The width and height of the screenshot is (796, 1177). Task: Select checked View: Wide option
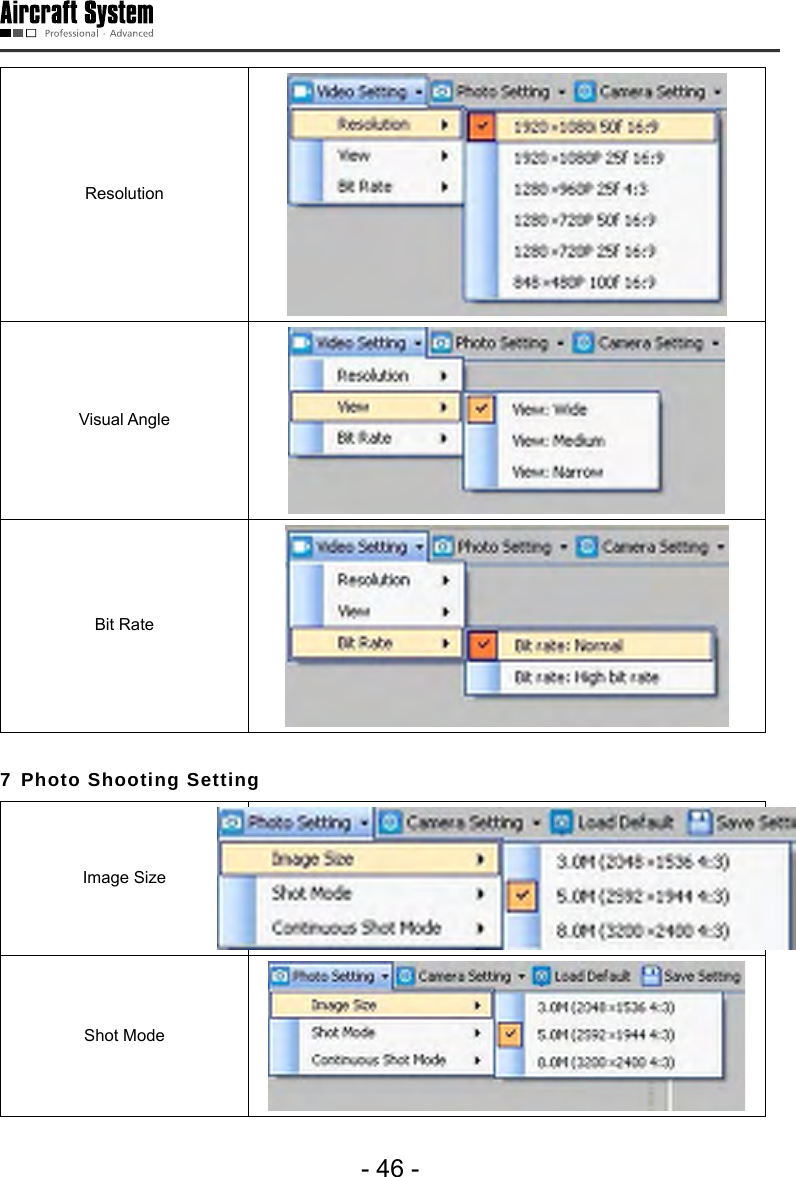tap(562, 409)
